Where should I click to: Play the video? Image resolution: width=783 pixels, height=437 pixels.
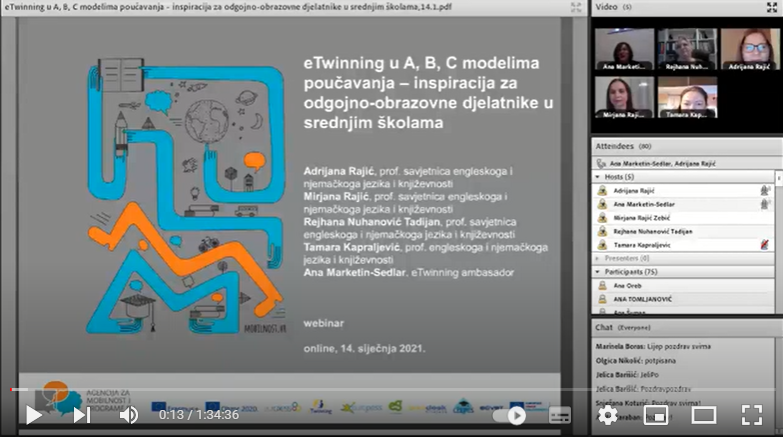coord(33,415)
